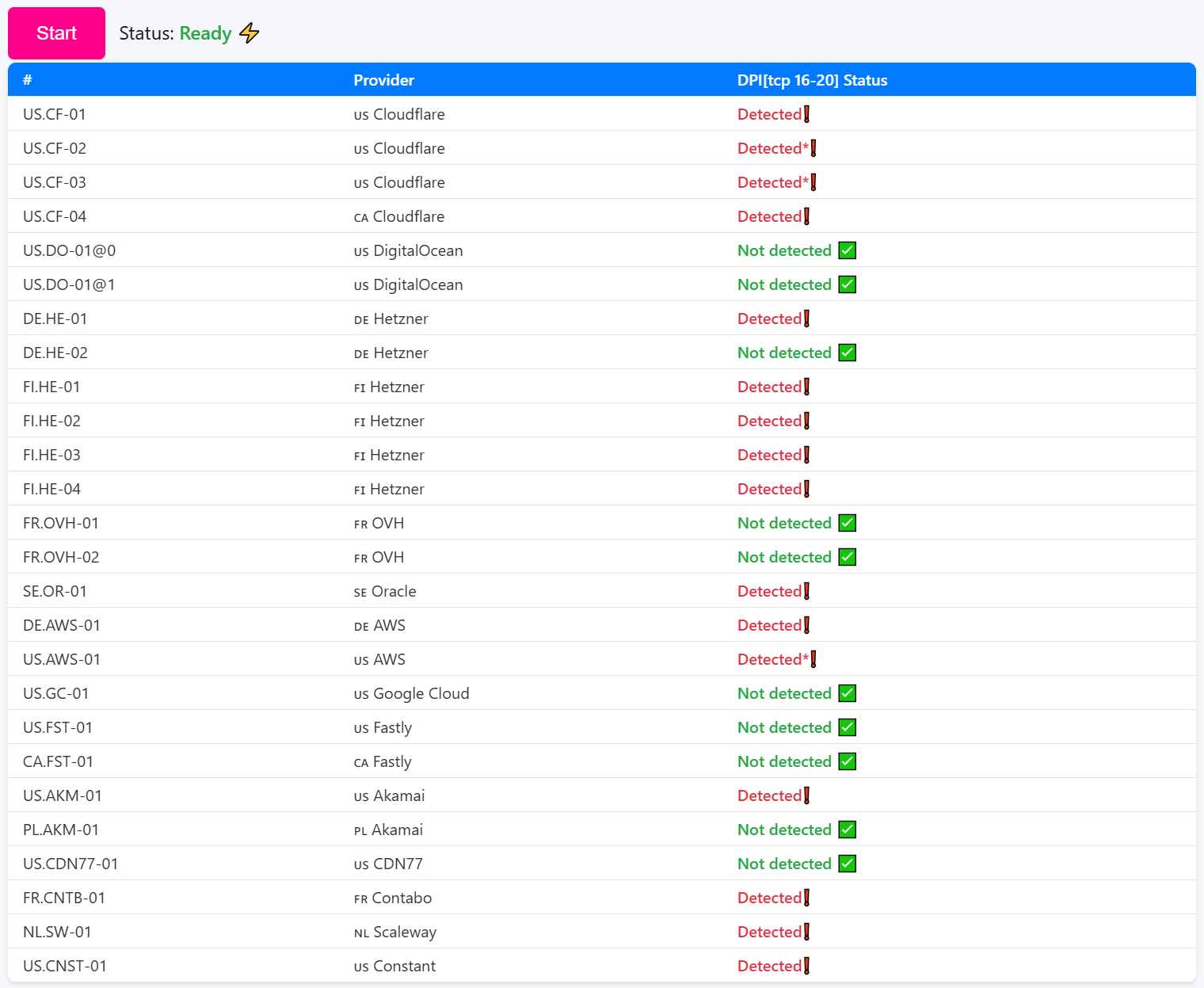
Task: Click the green check icon for PL.AKM-01
Action: pyautogui.click(x=847, y=830)
